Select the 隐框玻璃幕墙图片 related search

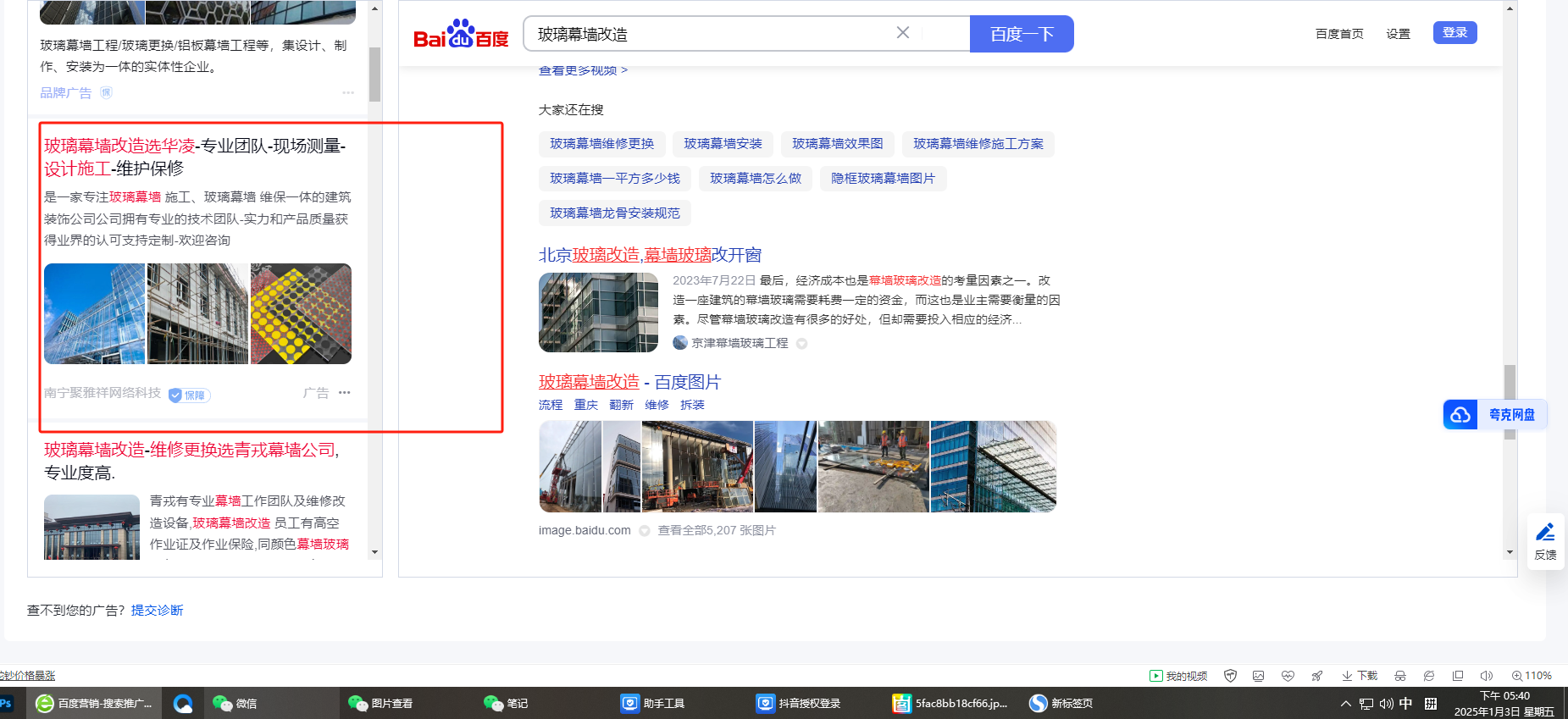883,179
